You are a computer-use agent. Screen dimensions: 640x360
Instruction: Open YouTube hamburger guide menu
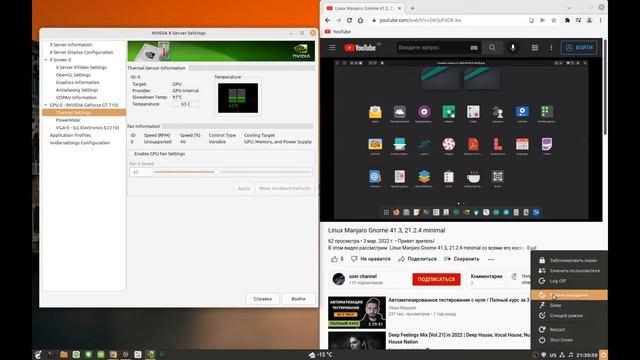tap(332, 48)
